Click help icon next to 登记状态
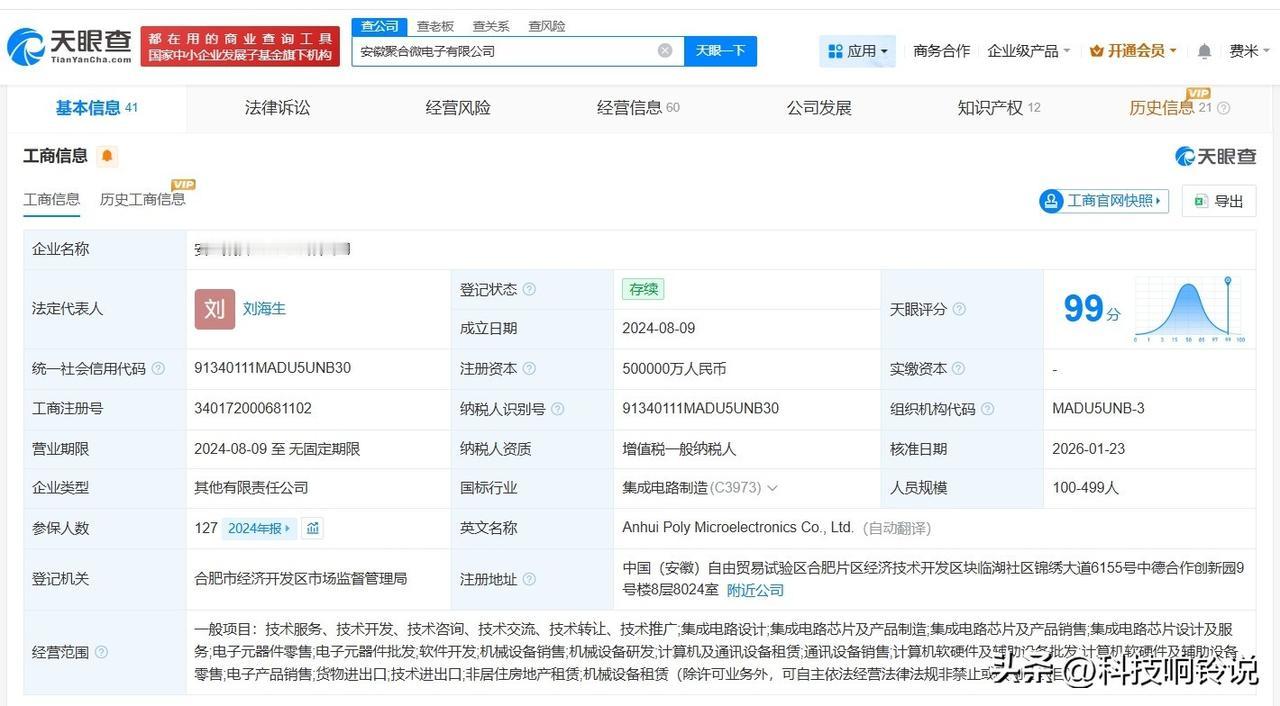The height and width of the screenshot is (706, 1280). 529,290
